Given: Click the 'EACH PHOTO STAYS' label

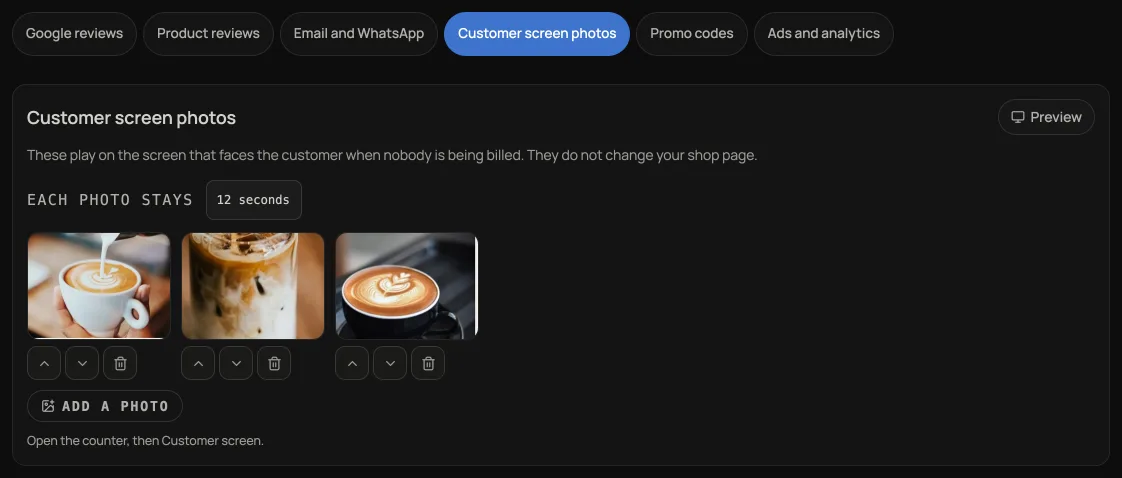Looking at the screenshot, I should [110, 200].
